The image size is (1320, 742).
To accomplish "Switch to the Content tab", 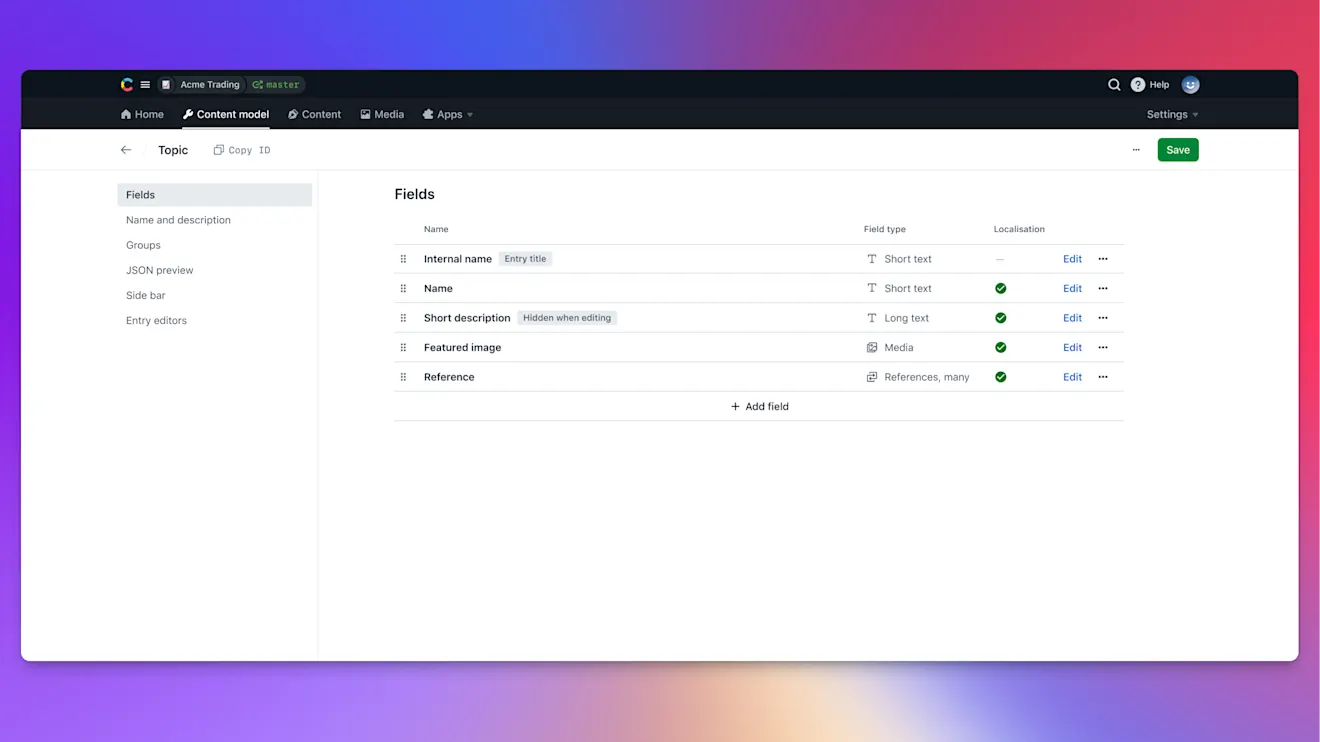I will (x=314, y=114).
